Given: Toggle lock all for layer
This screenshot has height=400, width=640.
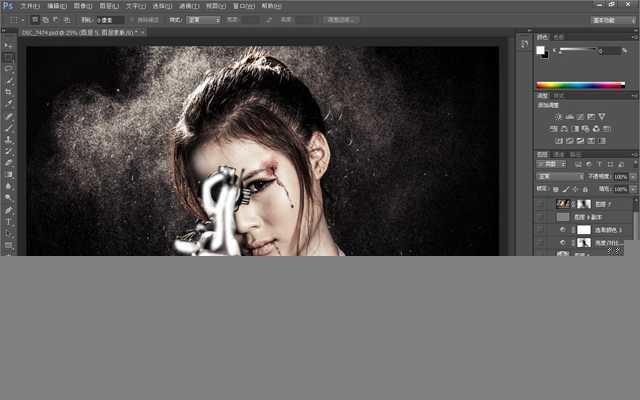Looking at the screenshot, I should point(585,189).
